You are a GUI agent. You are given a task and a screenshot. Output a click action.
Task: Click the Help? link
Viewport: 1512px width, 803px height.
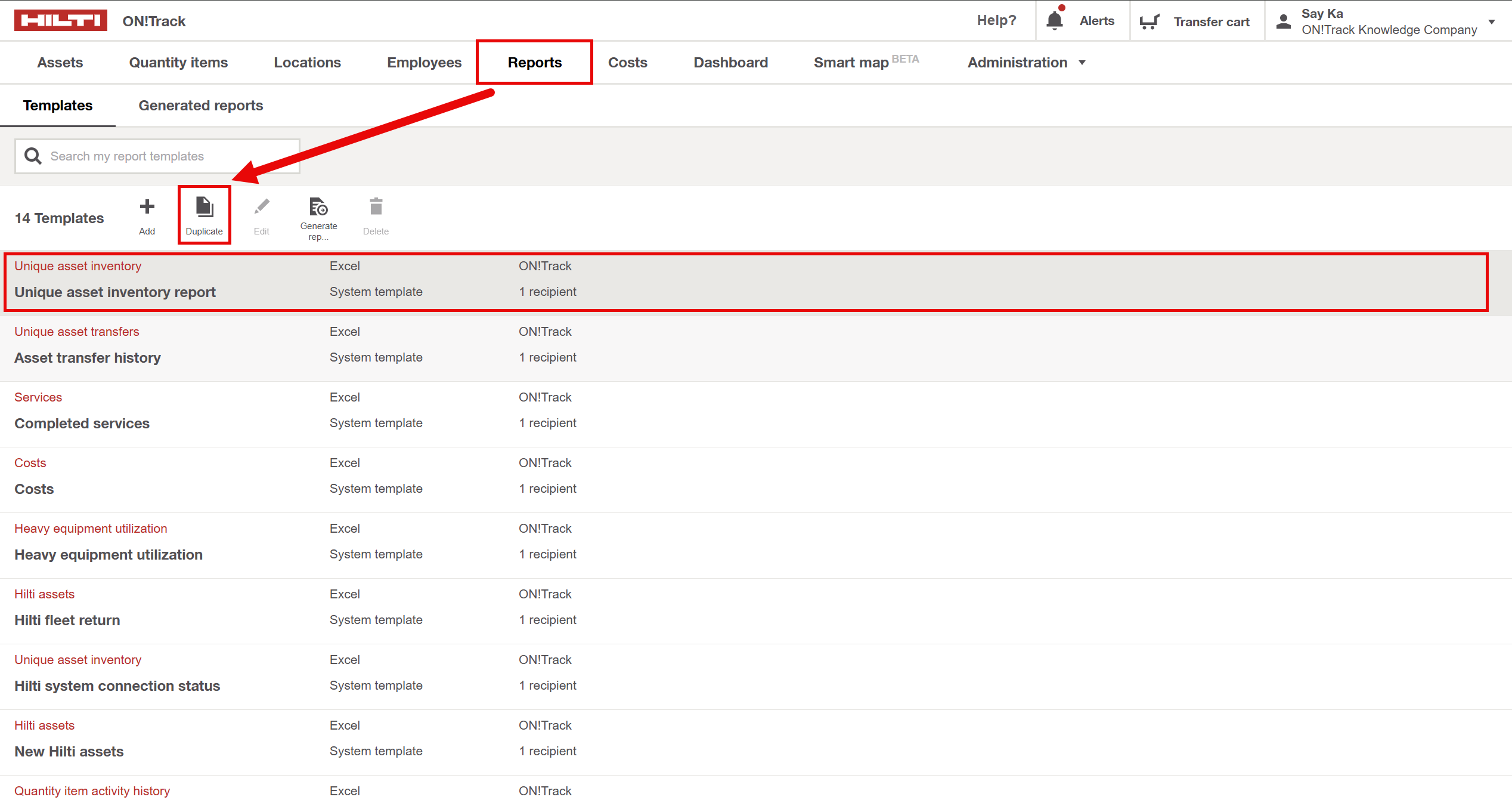click(x=996, y=21)
